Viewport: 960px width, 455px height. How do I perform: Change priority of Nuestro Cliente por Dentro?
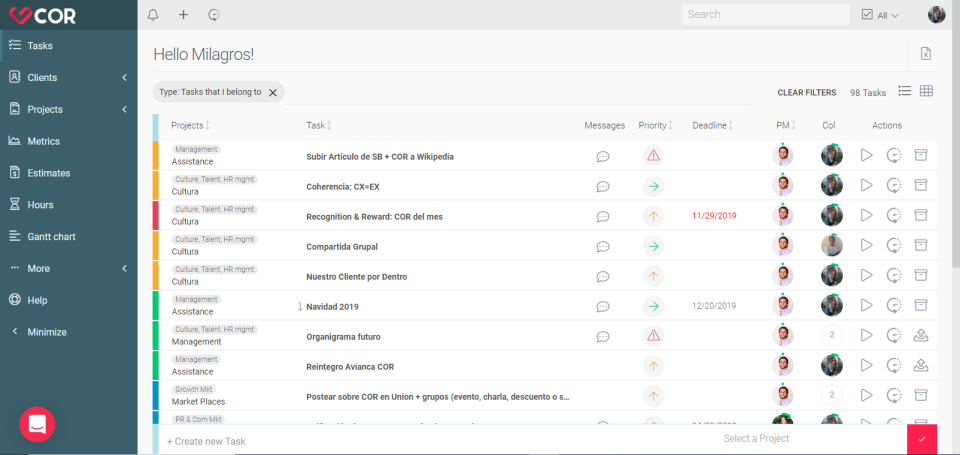click(x=653, y=276)
